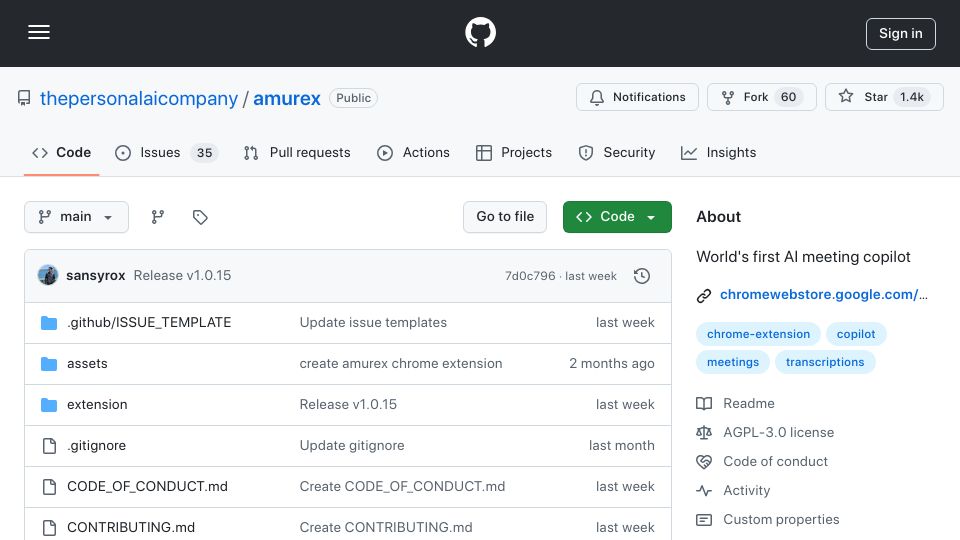
Task: Open latest commit message Release v1.0.15
Action: (x=182, y=276)
